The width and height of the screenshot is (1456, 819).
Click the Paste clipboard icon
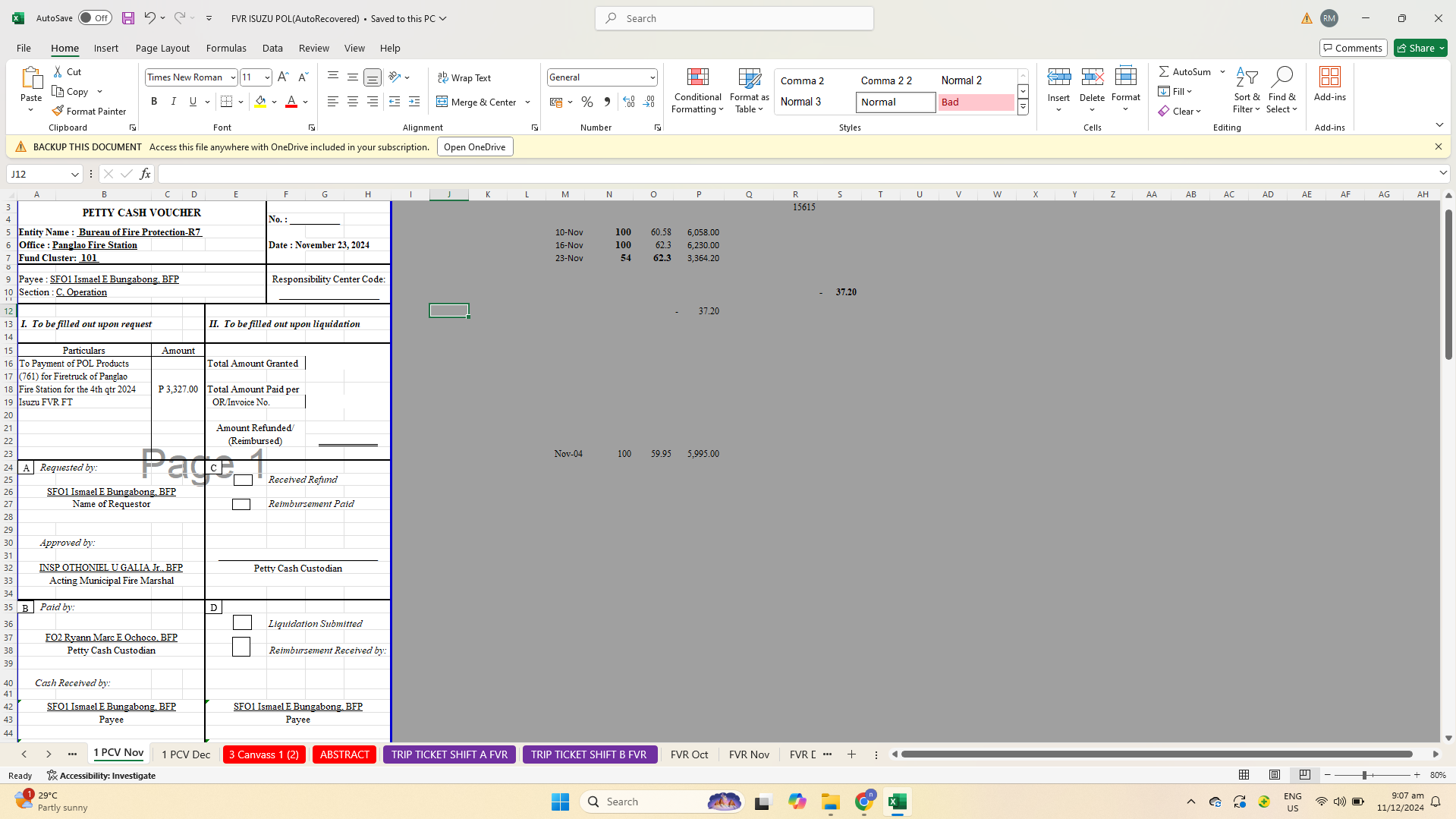pyautogui.click(x=31, y=78)
